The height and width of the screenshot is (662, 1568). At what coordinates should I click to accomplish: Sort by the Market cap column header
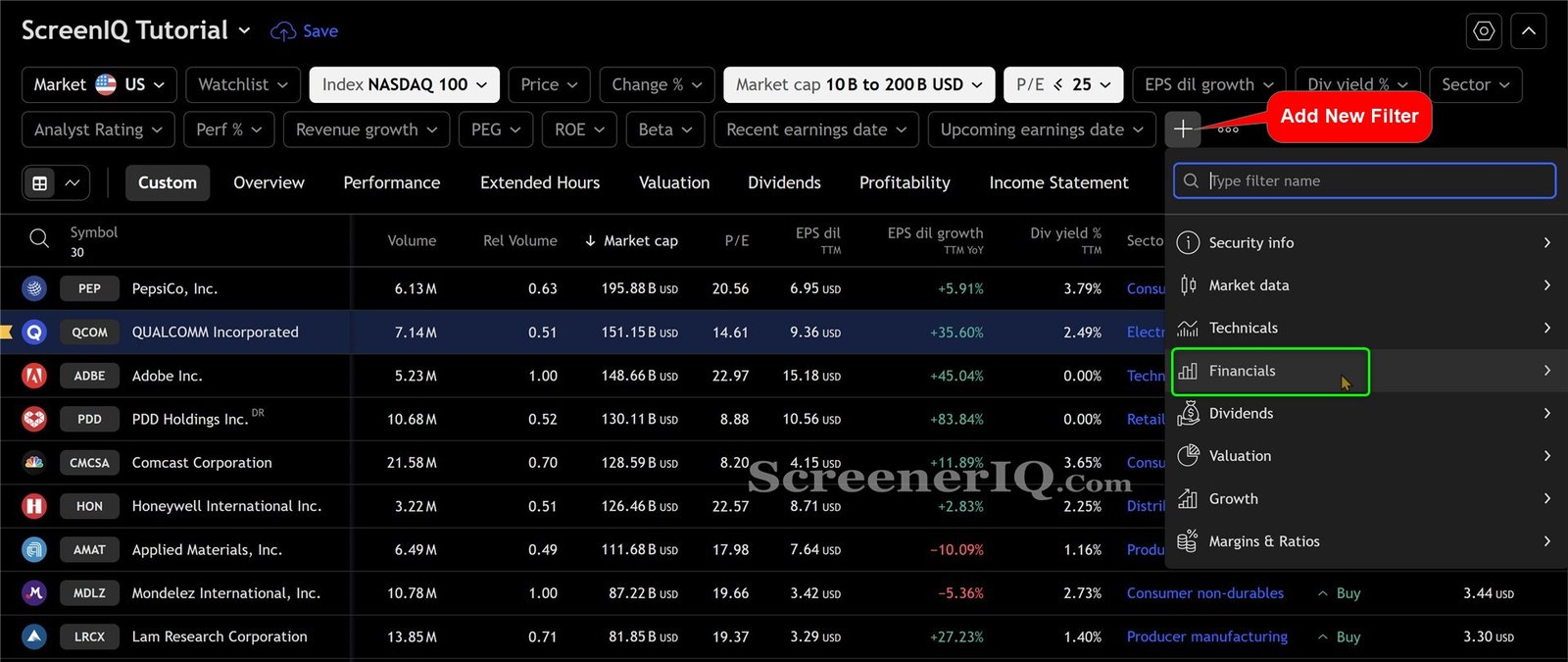pos(631,240)
